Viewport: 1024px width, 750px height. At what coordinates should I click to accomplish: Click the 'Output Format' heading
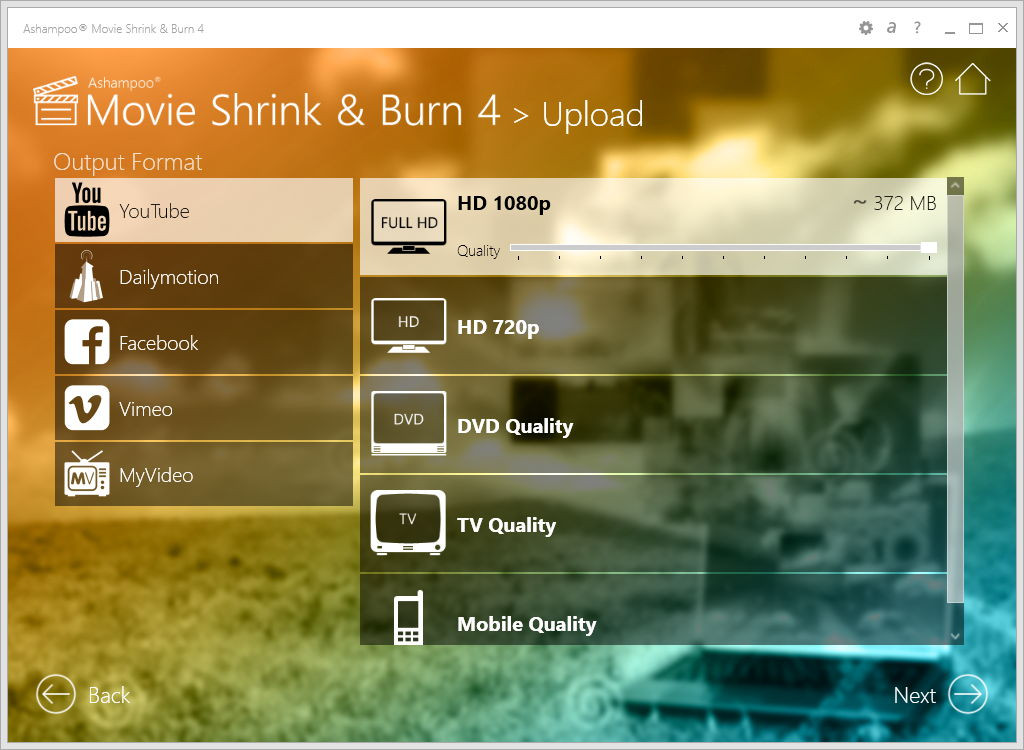pyautogui.click(x=127, y=161)
